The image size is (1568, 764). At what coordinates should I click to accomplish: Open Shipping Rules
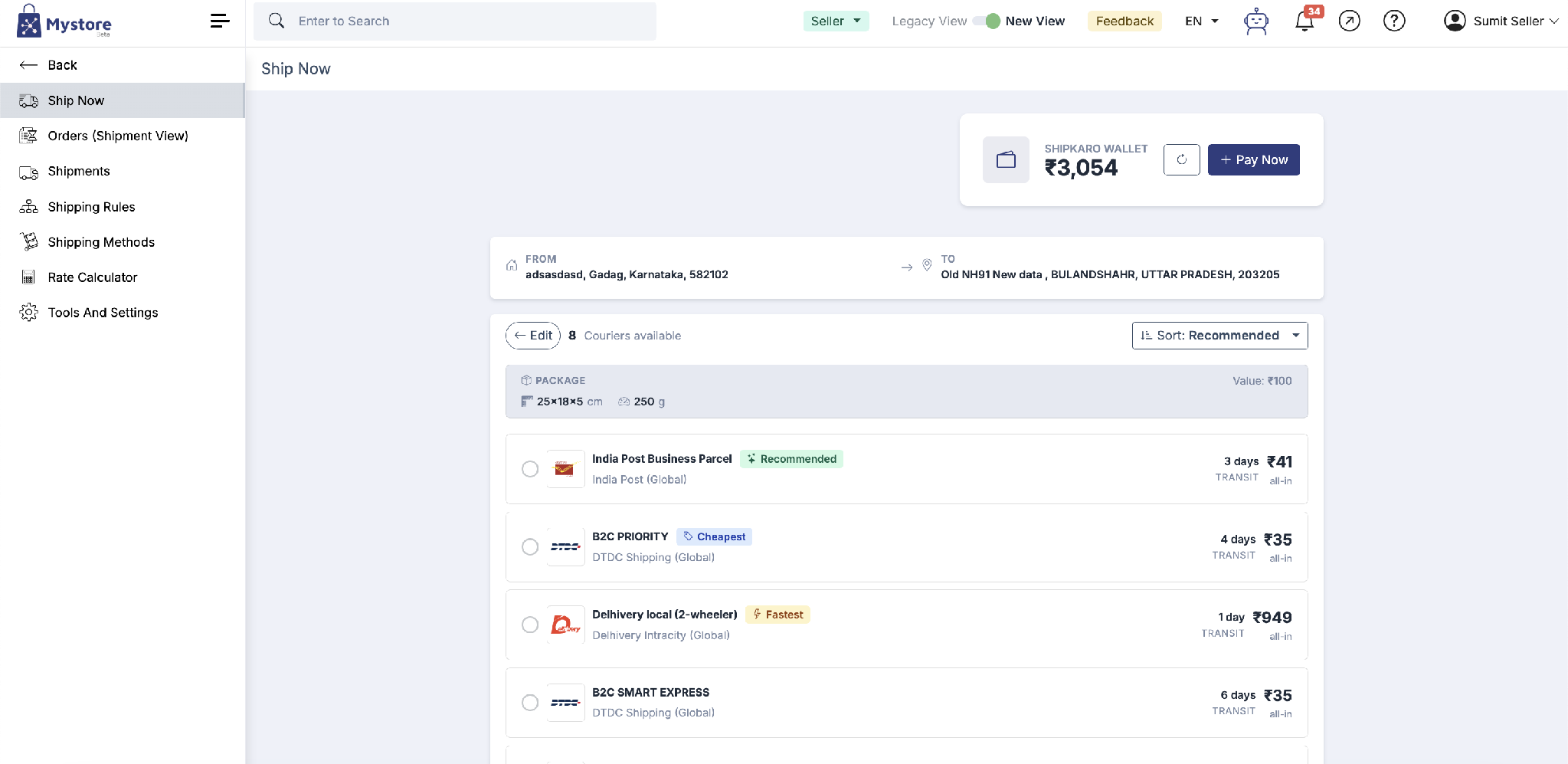coord(123,207)
